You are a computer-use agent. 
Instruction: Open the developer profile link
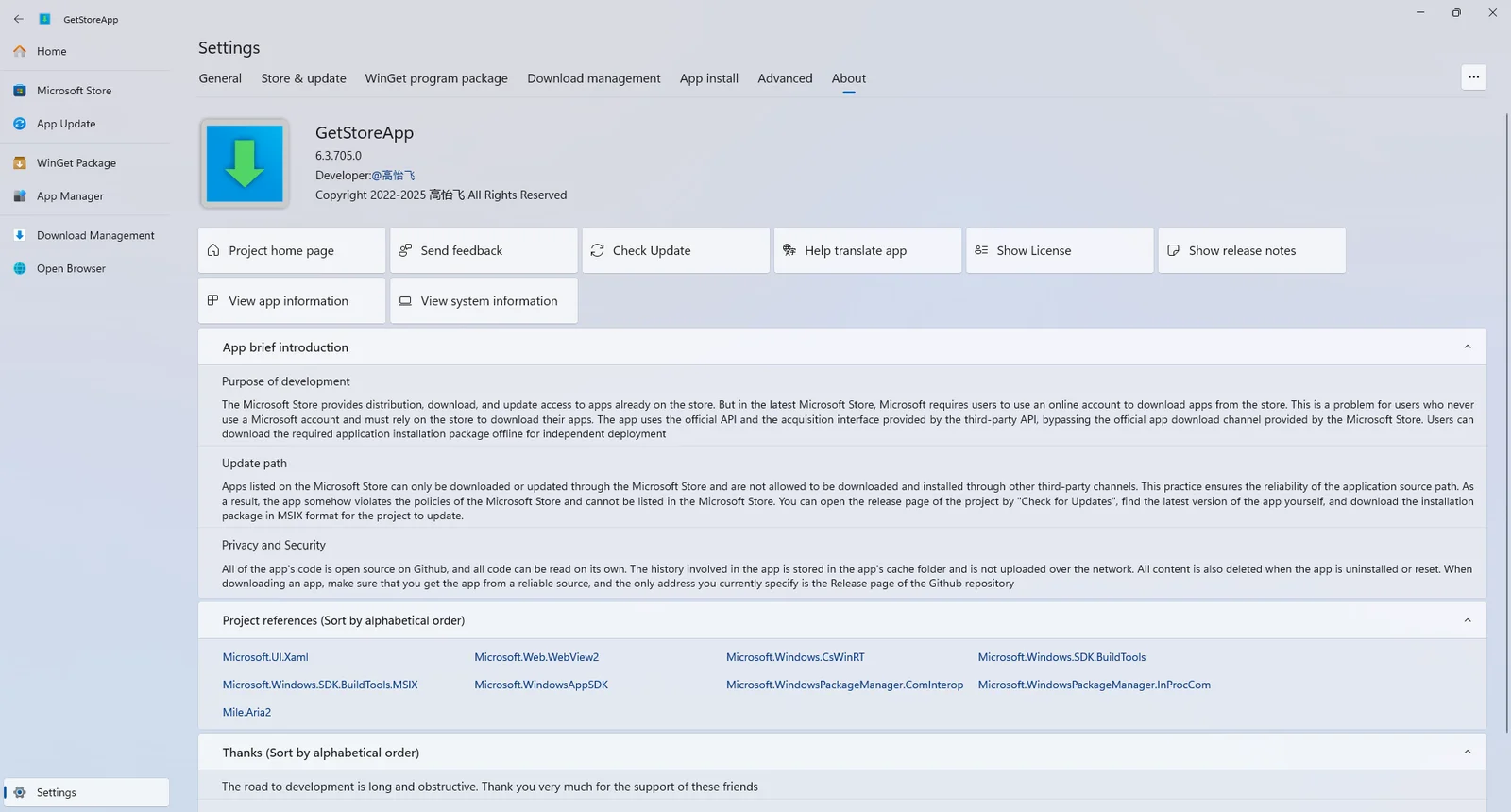pos(393,176)
